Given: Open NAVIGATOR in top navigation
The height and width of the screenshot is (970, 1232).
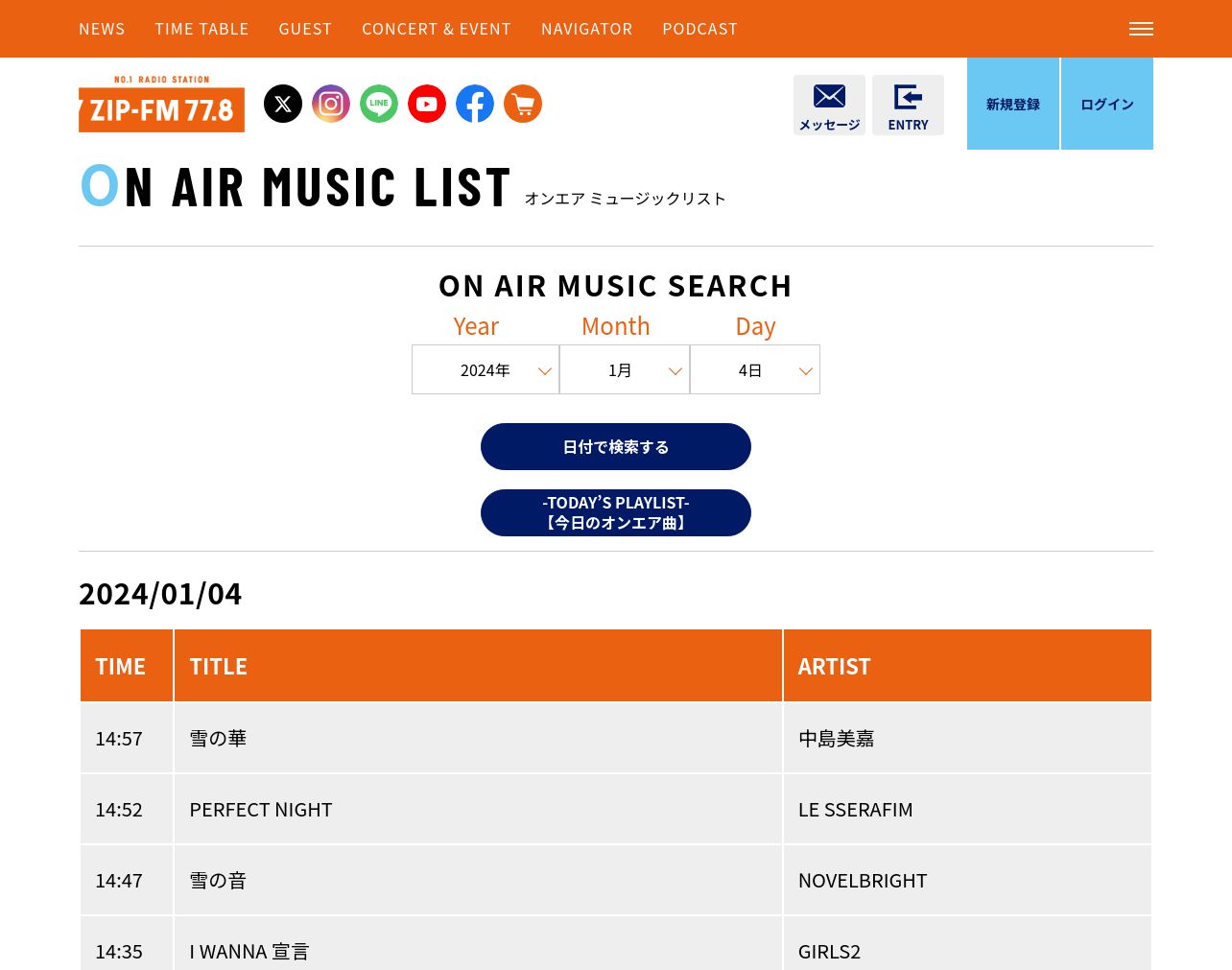Looking at the screenshot, I should [x=586, y=29].
